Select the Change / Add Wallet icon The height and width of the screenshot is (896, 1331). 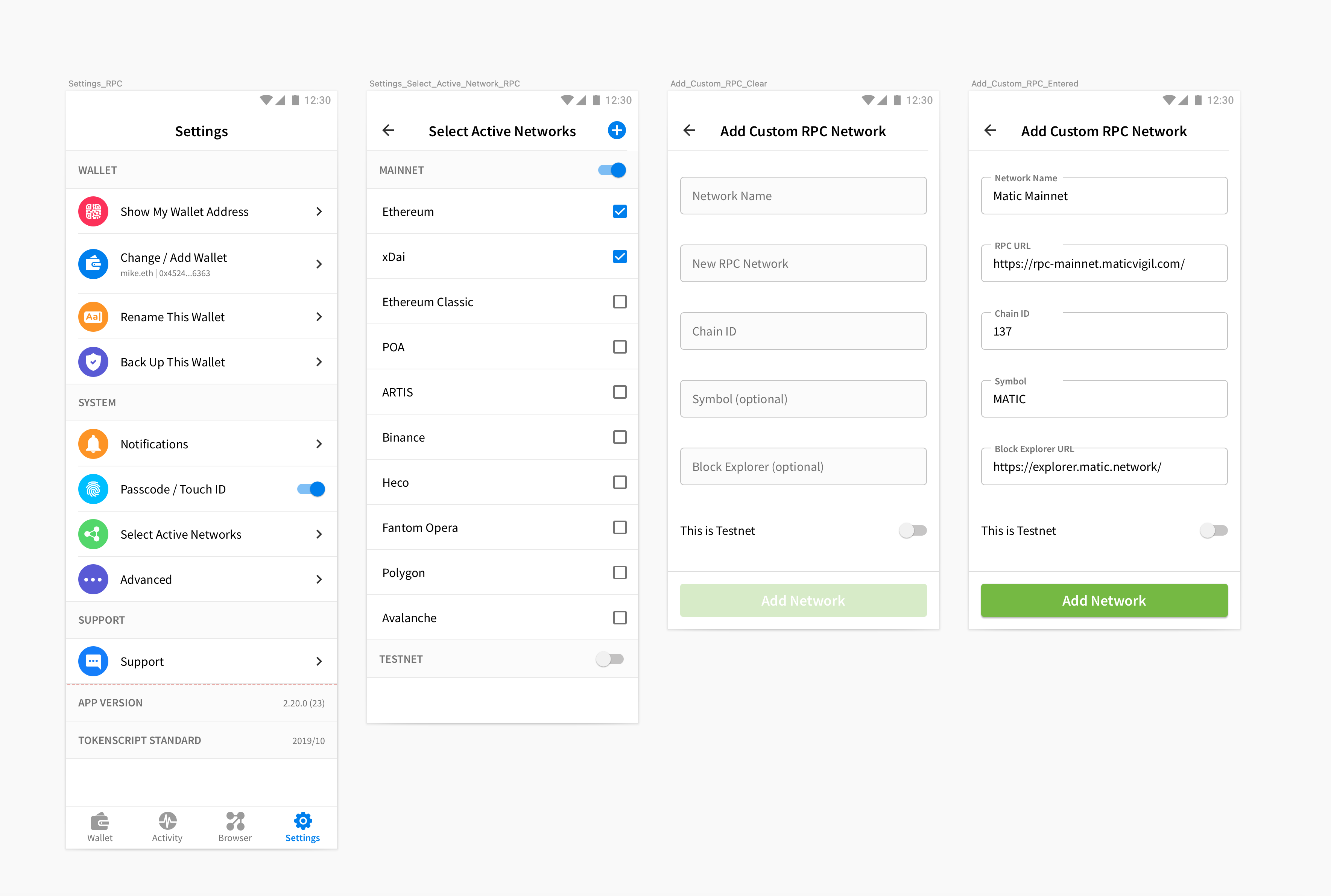point(93,264)
